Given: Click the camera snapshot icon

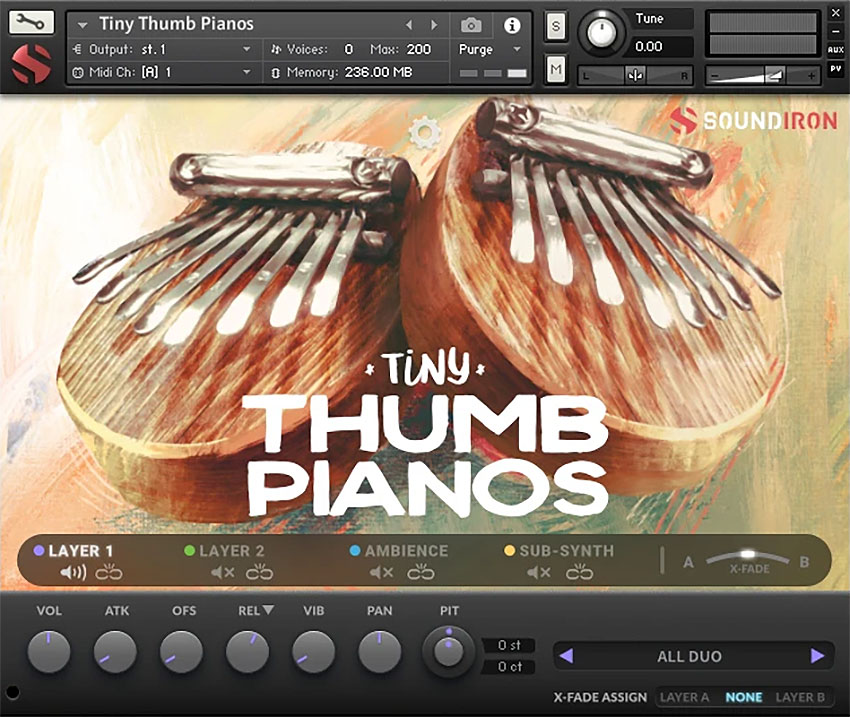Looking at the screenshot, I should 471,25.
